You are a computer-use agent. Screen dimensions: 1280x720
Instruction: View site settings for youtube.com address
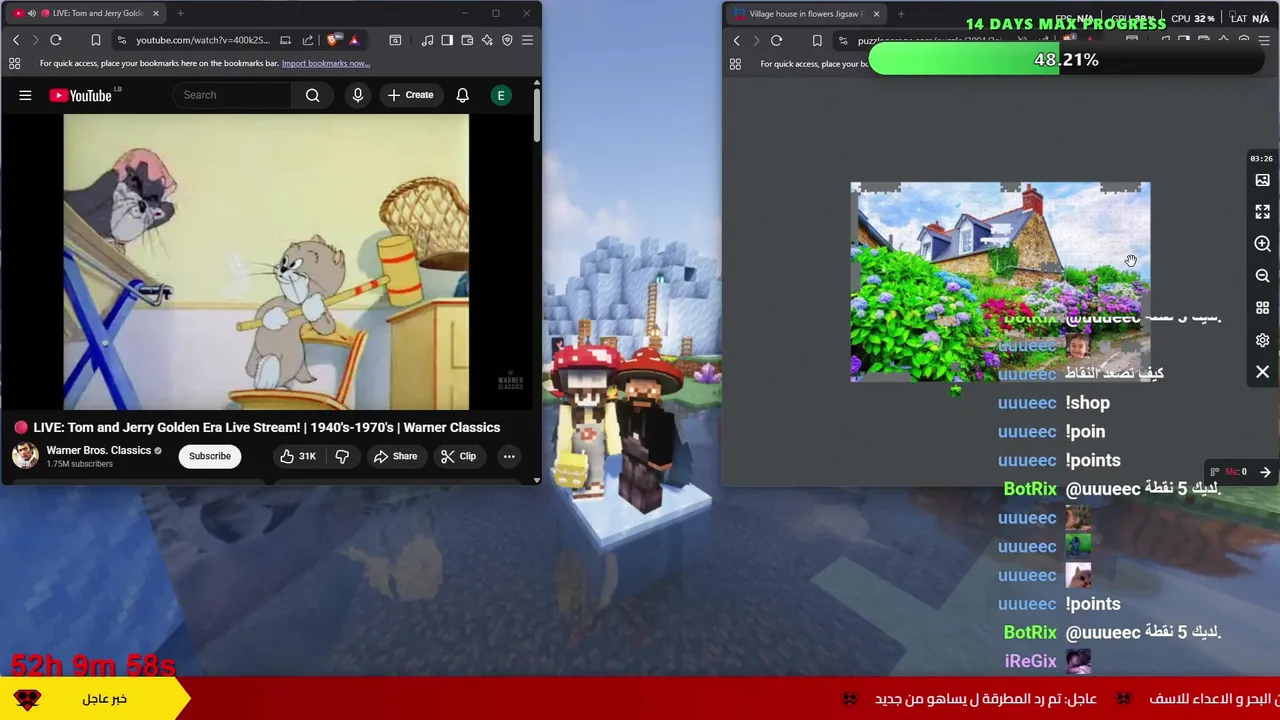121,40
